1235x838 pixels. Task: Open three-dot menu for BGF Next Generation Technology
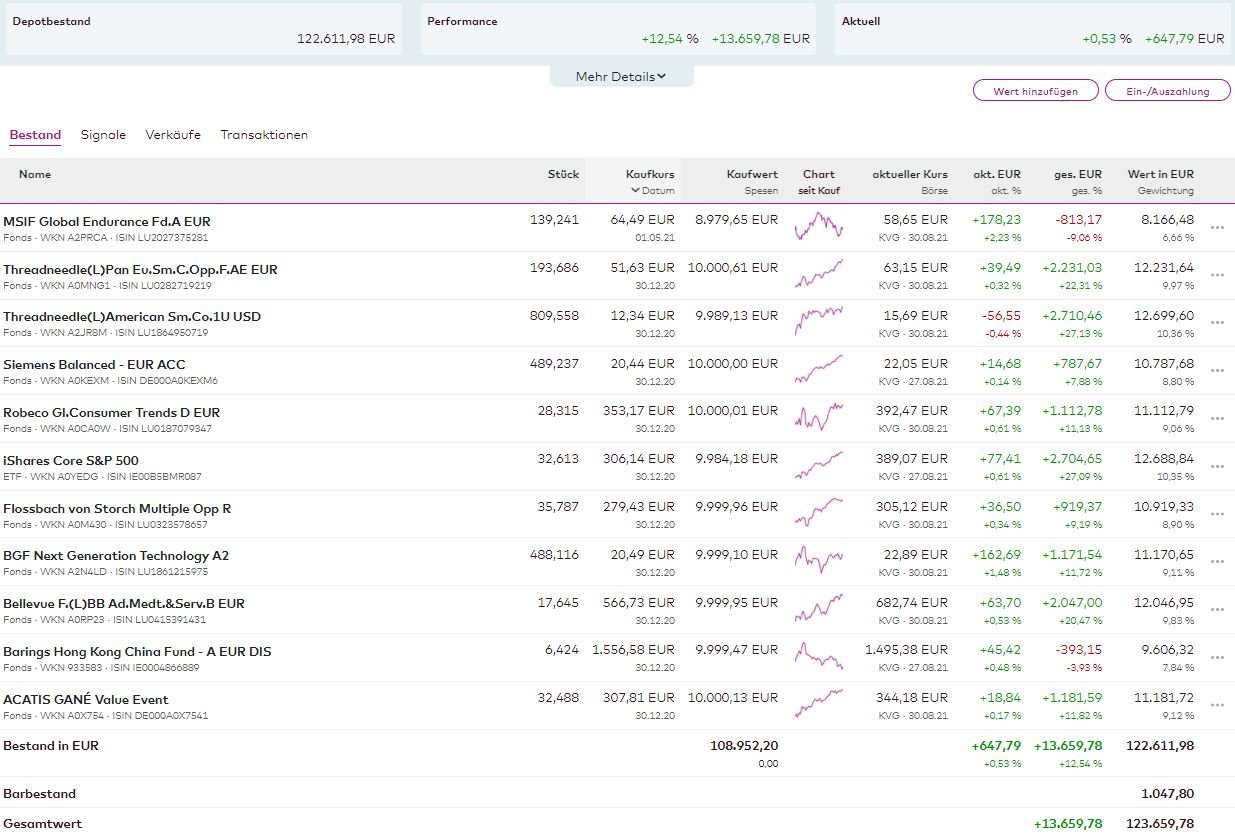pyautogui.click(x=1217, y=562)
